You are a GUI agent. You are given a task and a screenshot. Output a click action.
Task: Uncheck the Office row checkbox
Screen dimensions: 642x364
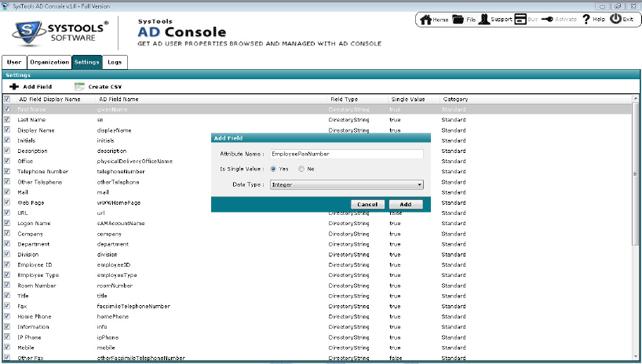[7, 161]
